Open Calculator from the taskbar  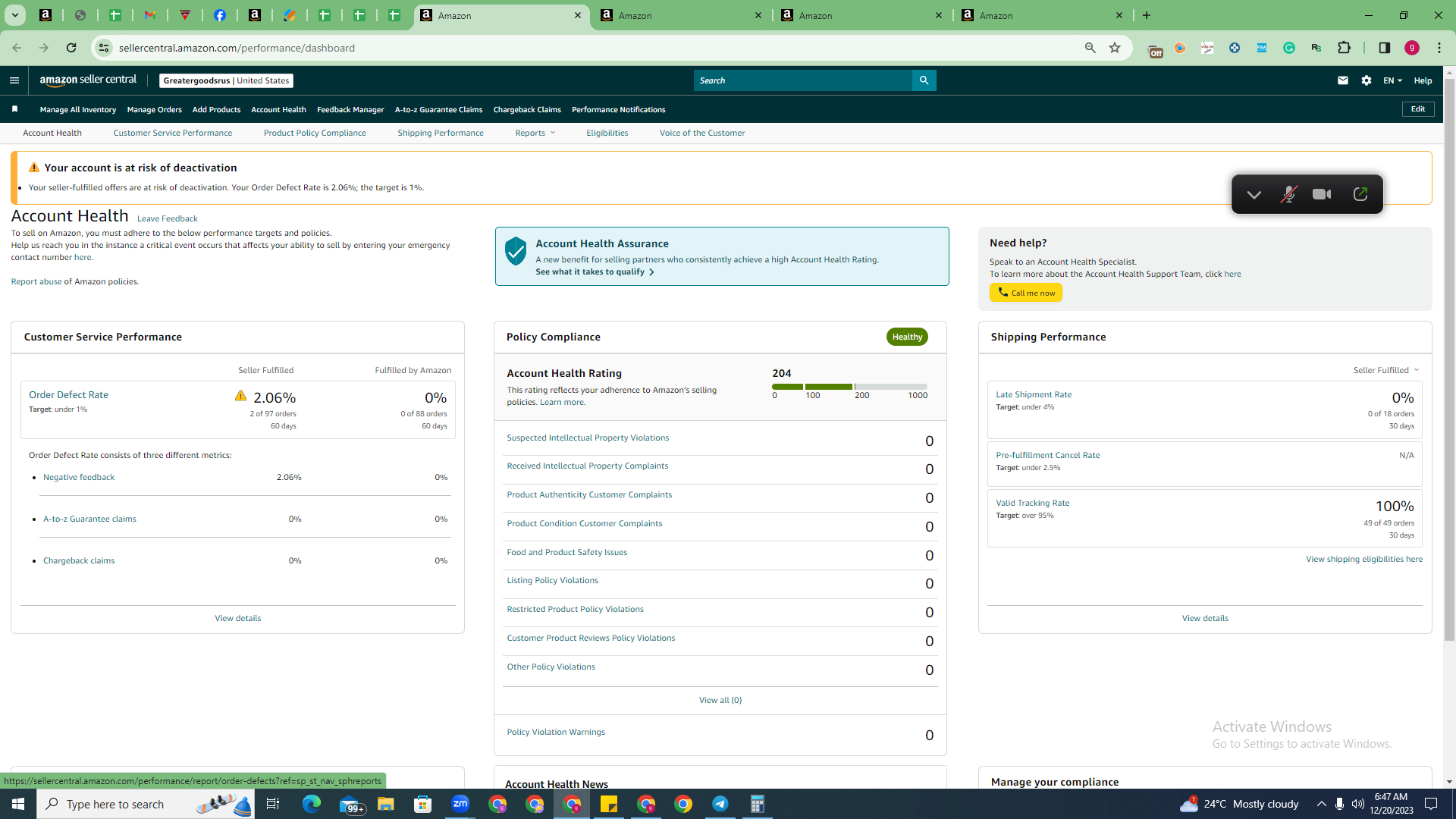click(x=758, y=804)
